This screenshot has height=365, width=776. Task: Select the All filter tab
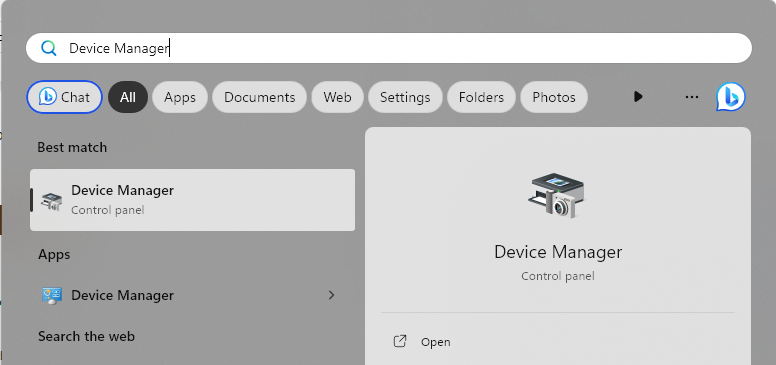[x=128, y=97]
